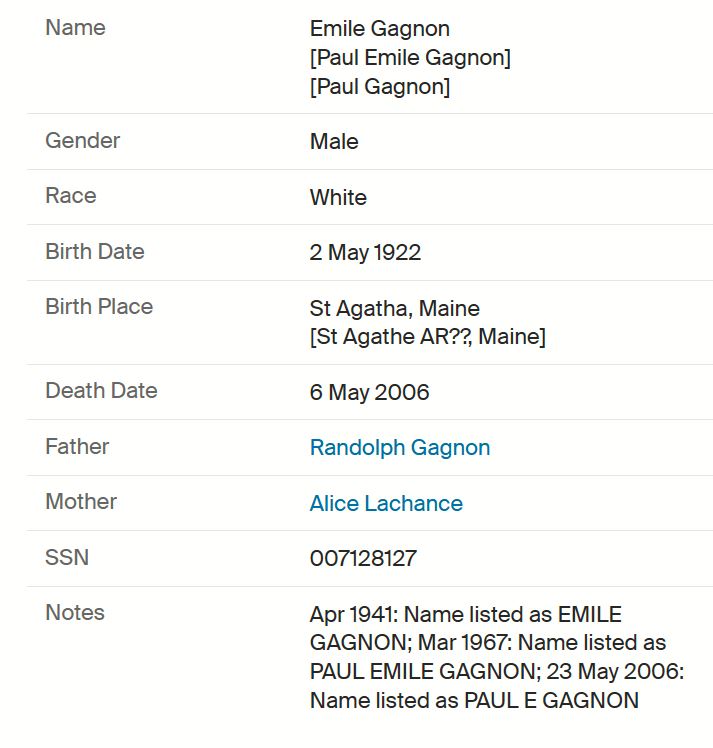This screenshot has height=748, width=713.
Task: Click the alternate name Paul Gagnon
Action: click(380, 87)
